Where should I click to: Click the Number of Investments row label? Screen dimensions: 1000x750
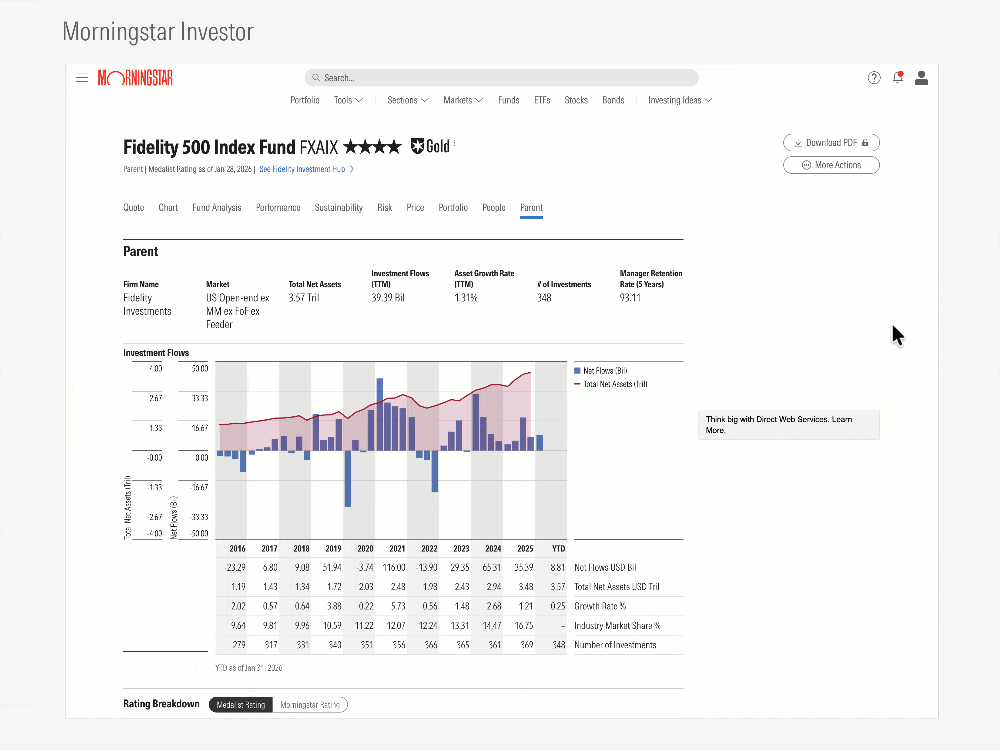pos(615,645)
